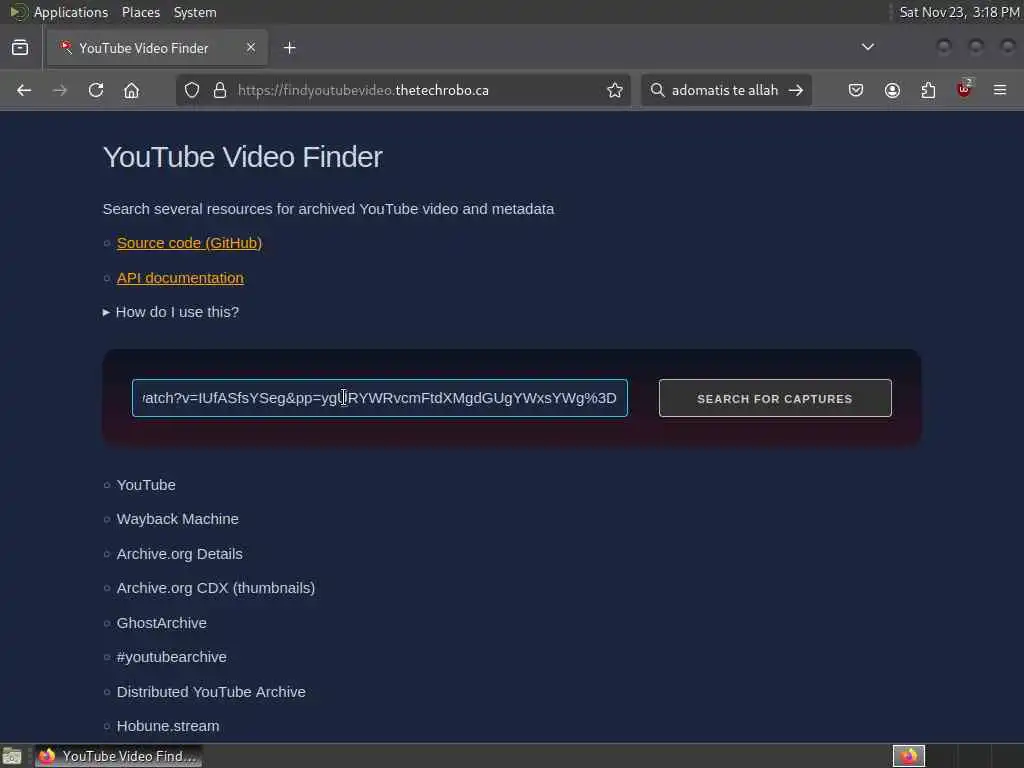Open the Firefox account icon
This screenshot has width=1024, height=768.
point(892,90)
